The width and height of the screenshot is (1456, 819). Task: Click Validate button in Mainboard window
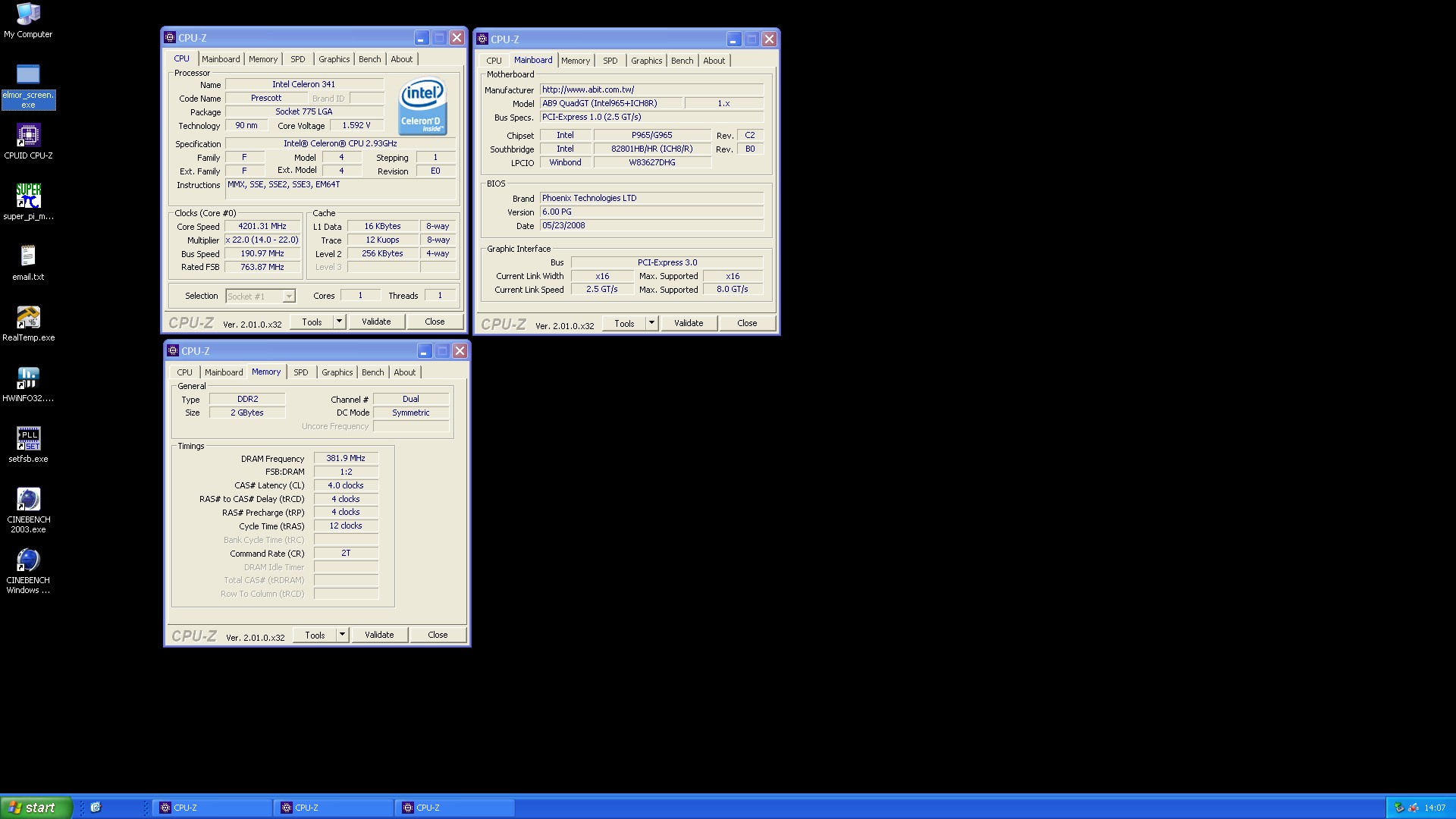pos(689,323)
